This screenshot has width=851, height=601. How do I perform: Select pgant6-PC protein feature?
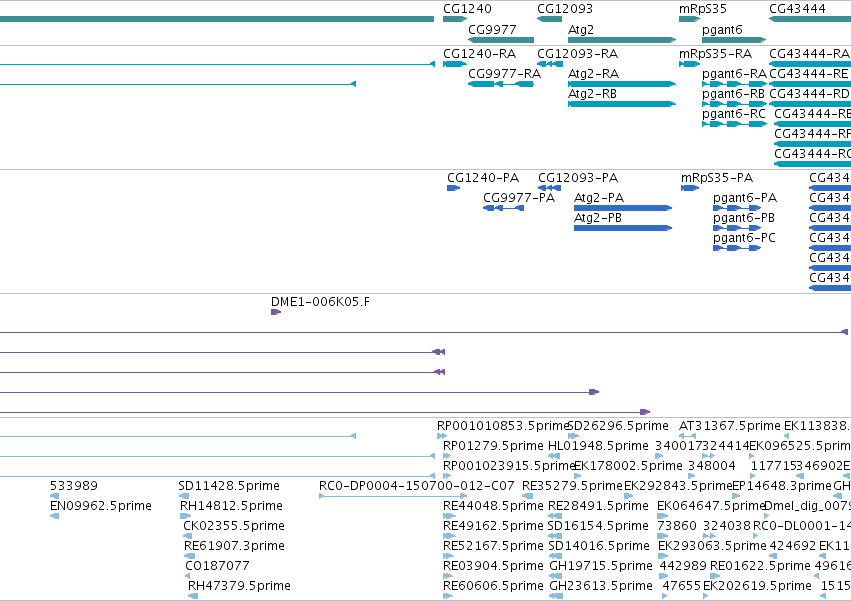[737, 248]
